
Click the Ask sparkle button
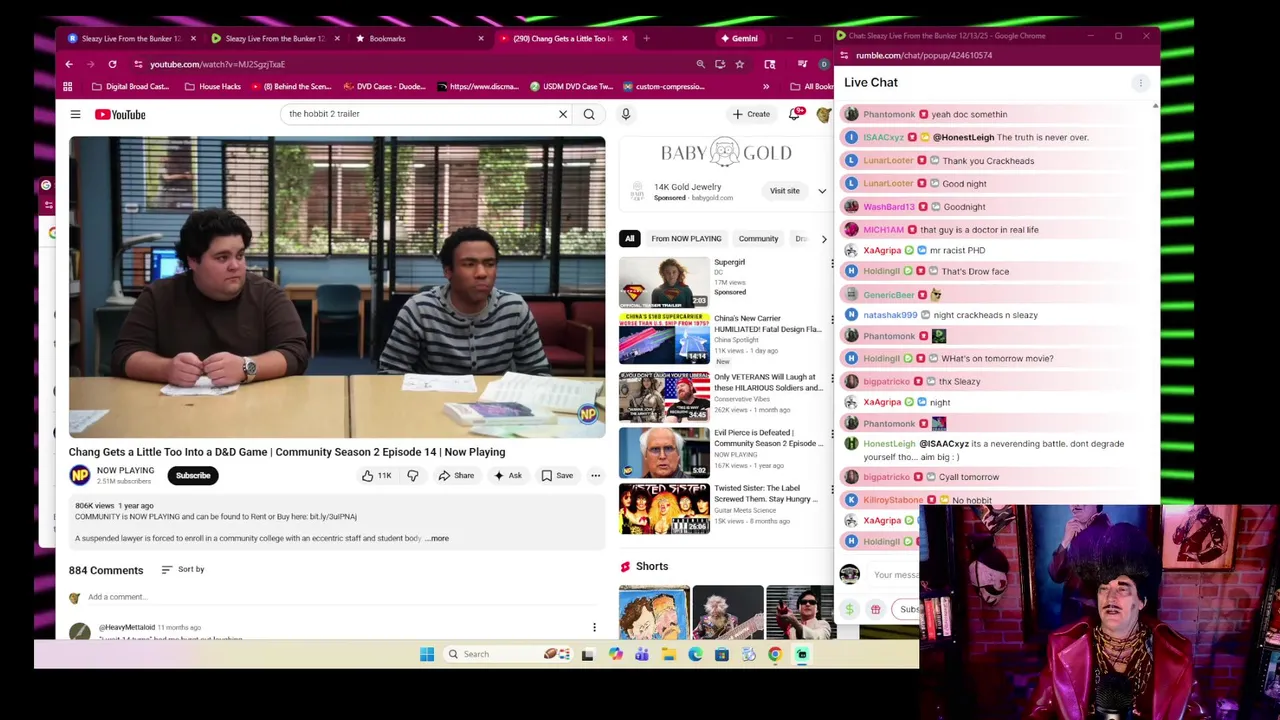pyautogui.click(x=508, y=476)
